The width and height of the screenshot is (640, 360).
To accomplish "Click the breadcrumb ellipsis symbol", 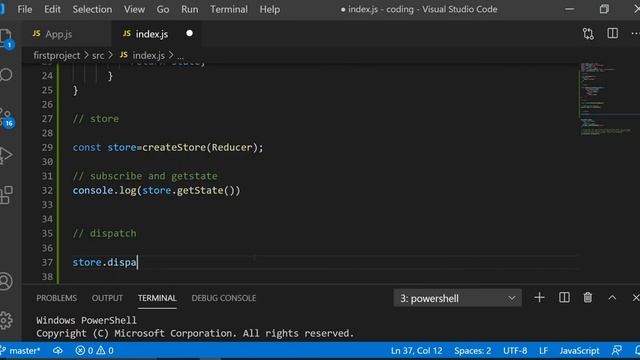I will tap(180, 56).
